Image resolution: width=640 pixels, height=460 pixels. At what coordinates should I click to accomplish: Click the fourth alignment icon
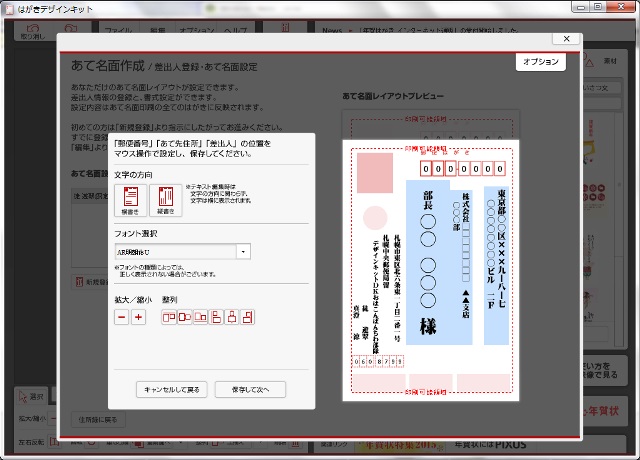tap(216, 317)
